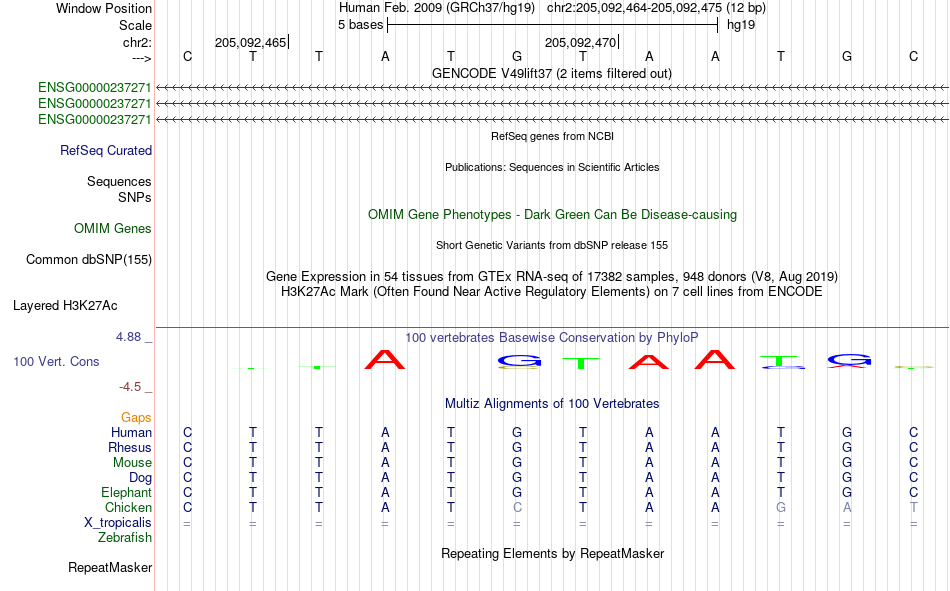Click the 205,092,470 coordinate marker
950x591 pixels.
(580, 42)
